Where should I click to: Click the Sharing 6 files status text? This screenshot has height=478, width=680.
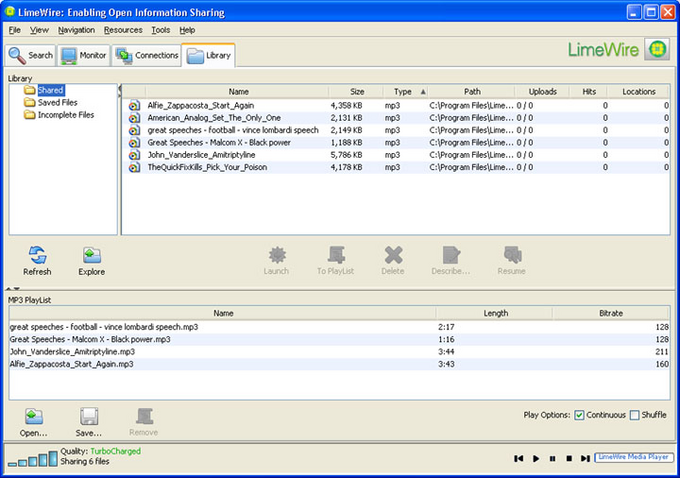tap(85, 462)
